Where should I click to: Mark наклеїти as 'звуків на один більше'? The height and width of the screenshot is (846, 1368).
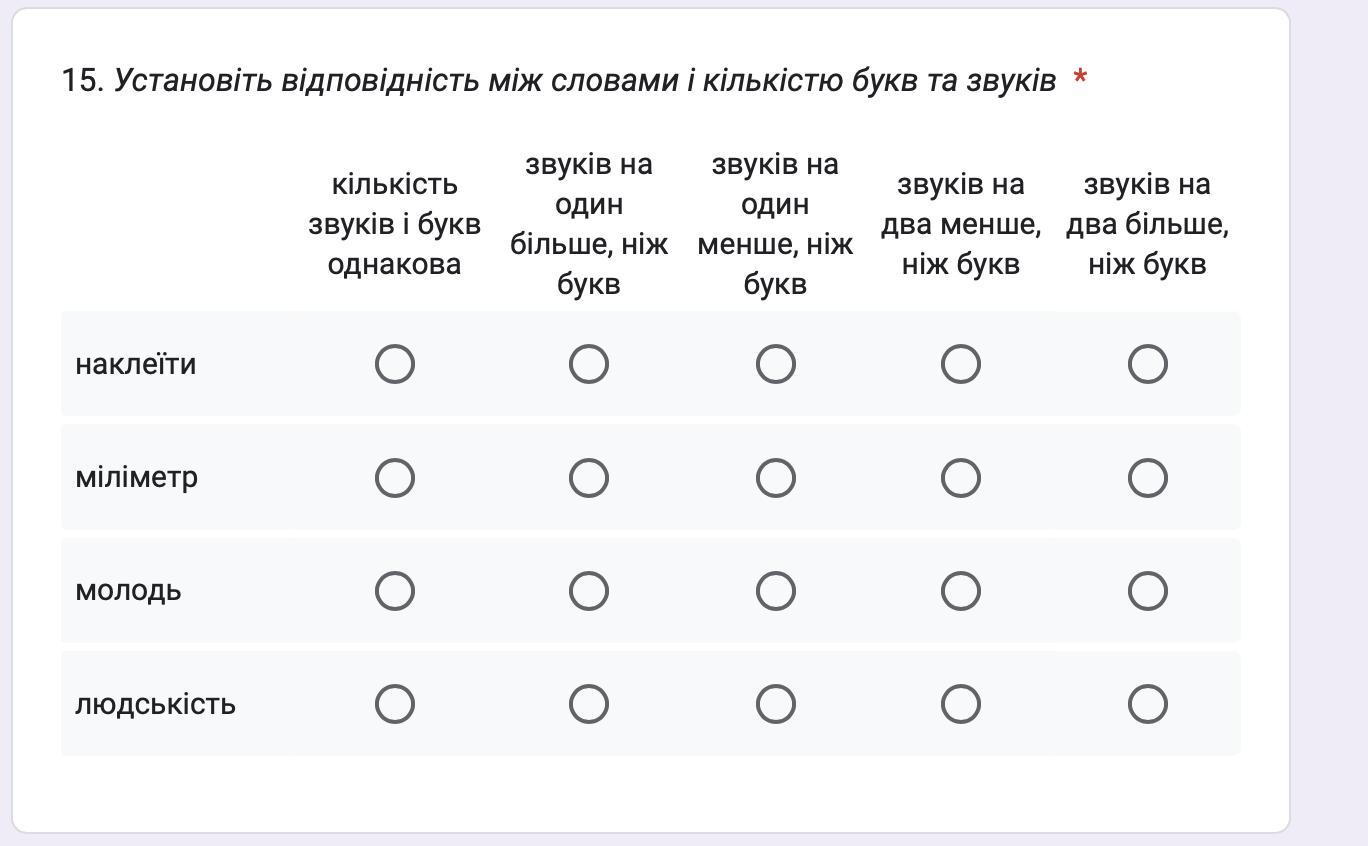click(588, 364)
